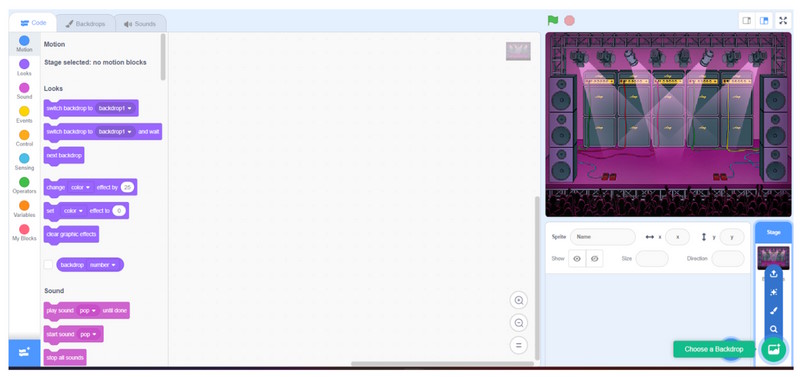Click the next backdrop block

[x=64, y=156]
